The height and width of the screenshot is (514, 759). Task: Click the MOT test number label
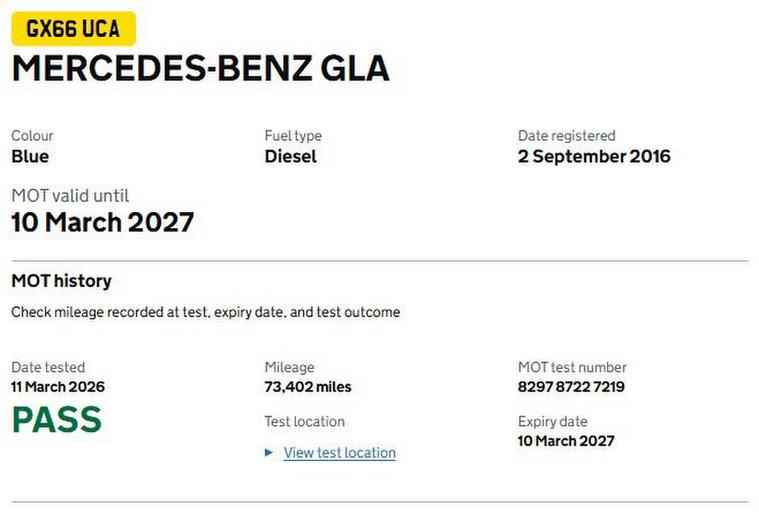(572, 367)
